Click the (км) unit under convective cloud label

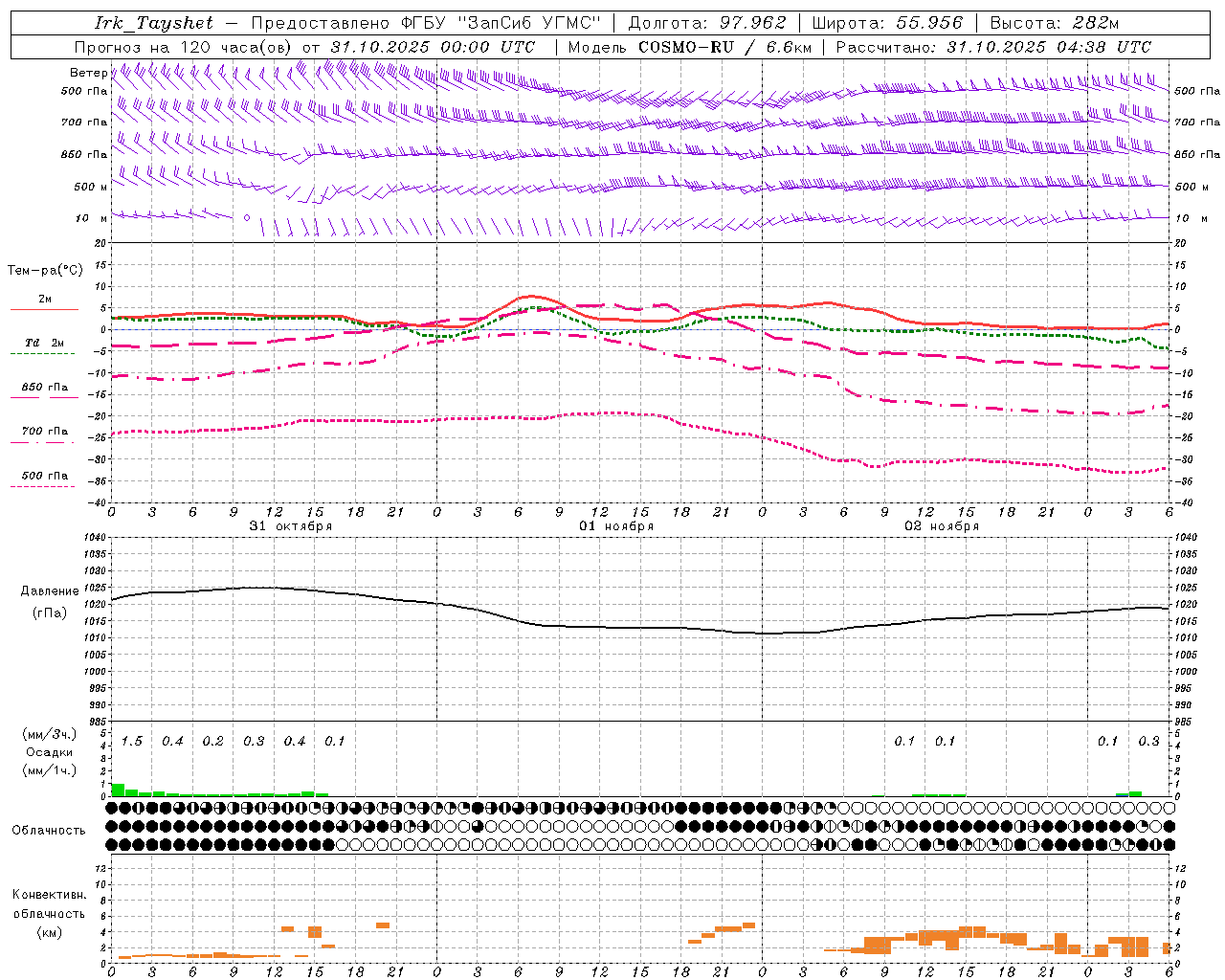click(49, 932)
